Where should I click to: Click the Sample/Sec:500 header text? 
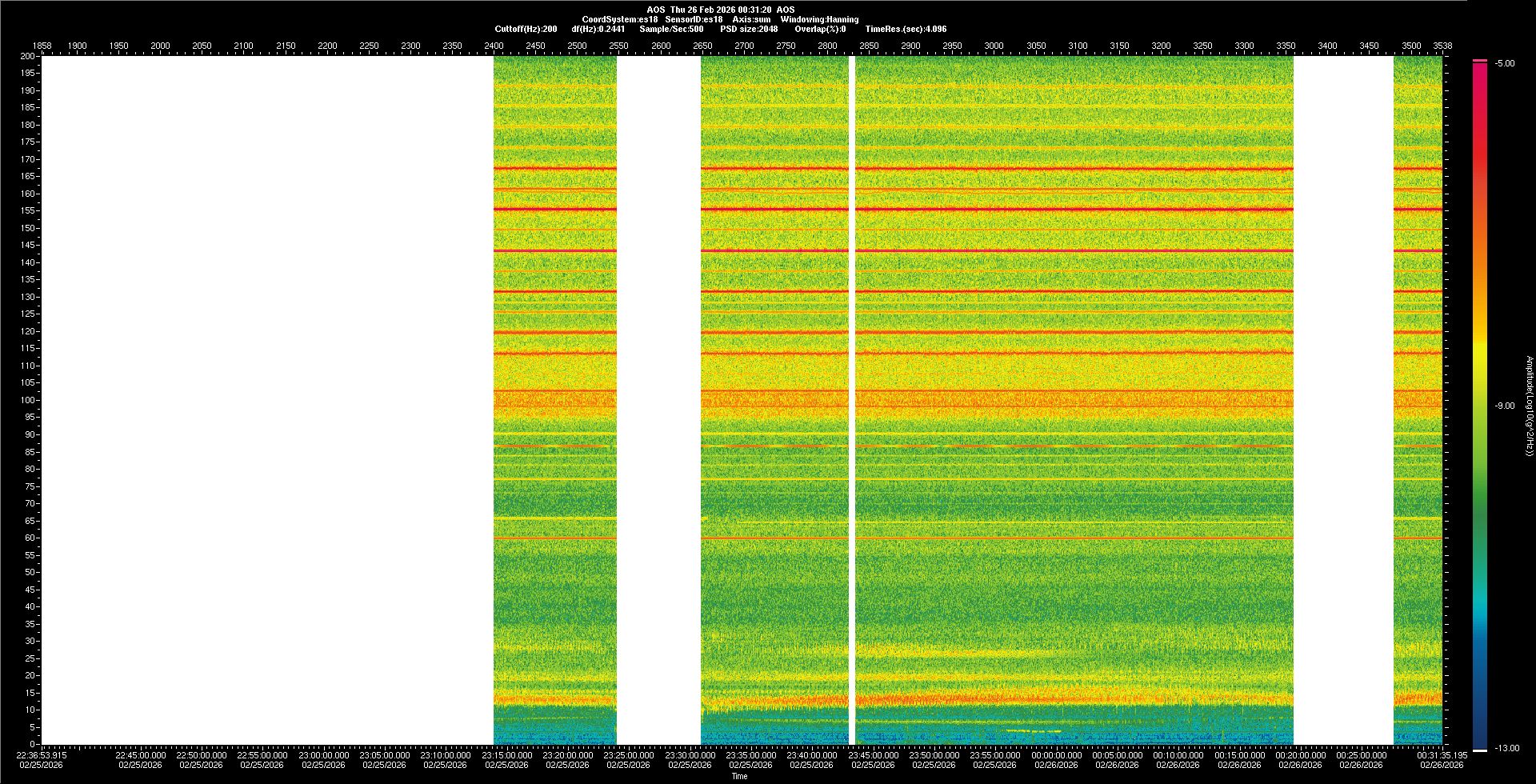pyautogui.click(x=671, y=29)
